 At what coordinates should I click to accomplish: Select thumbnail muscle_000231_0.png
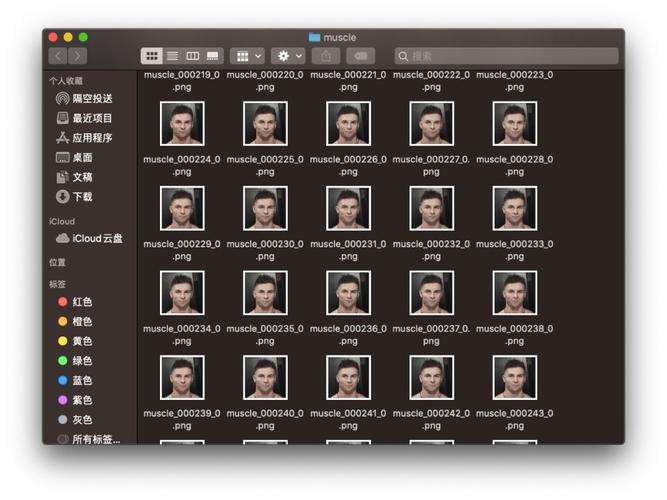click(x=348, y=208)
